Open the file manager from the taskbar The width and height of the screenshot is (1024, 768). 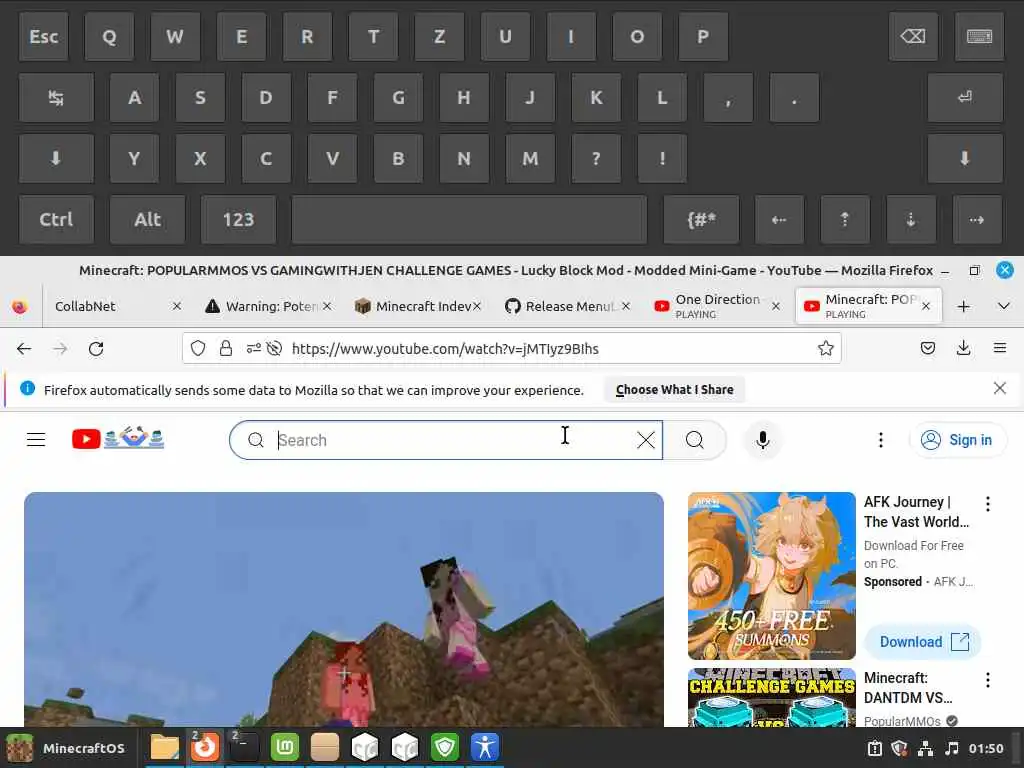pyautogui.click(x=165, y=748)
